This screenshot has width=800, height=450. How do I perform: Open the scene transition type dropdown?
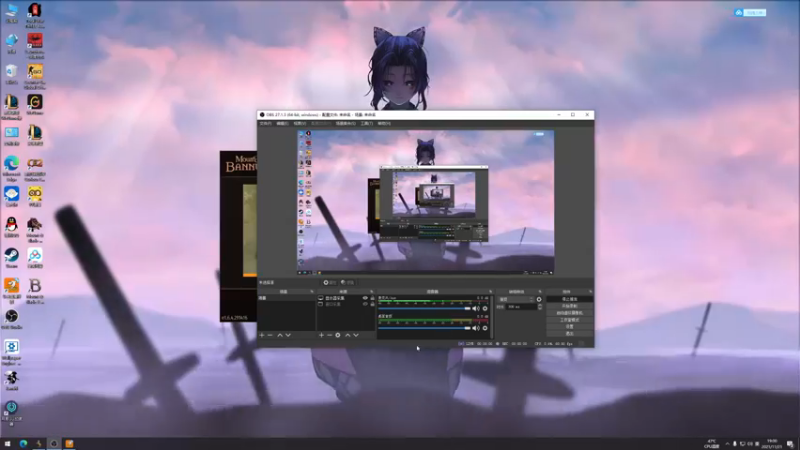(516, 299)
